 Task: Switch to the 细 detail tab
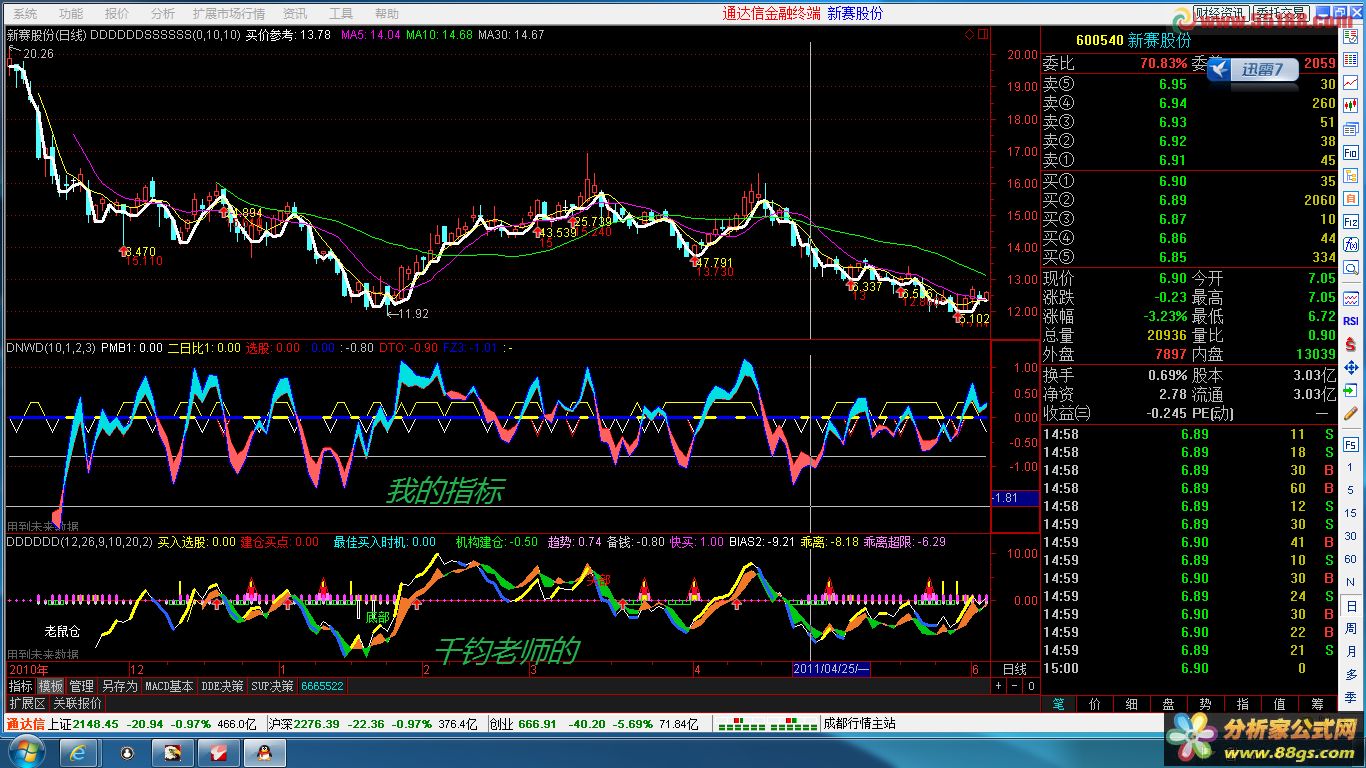(1132, 704)
